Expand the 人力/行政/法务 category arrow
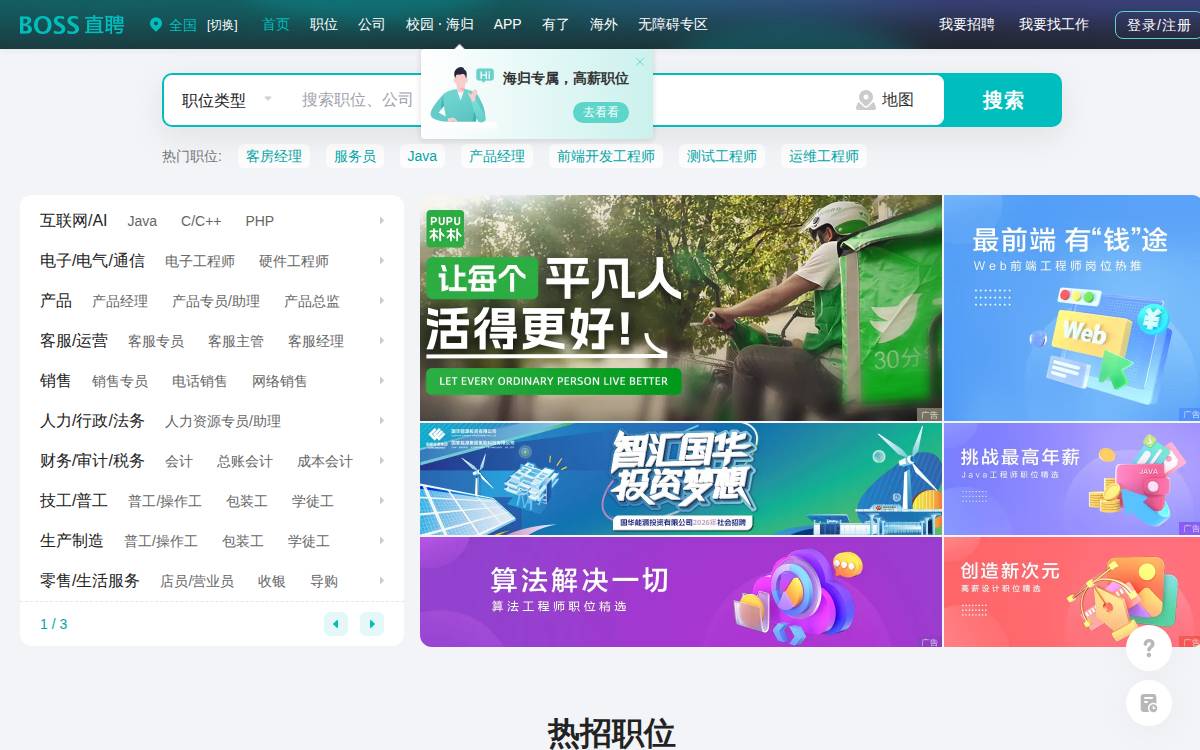This screenshot has height=750, width=1200. click(x=382, y=420)
